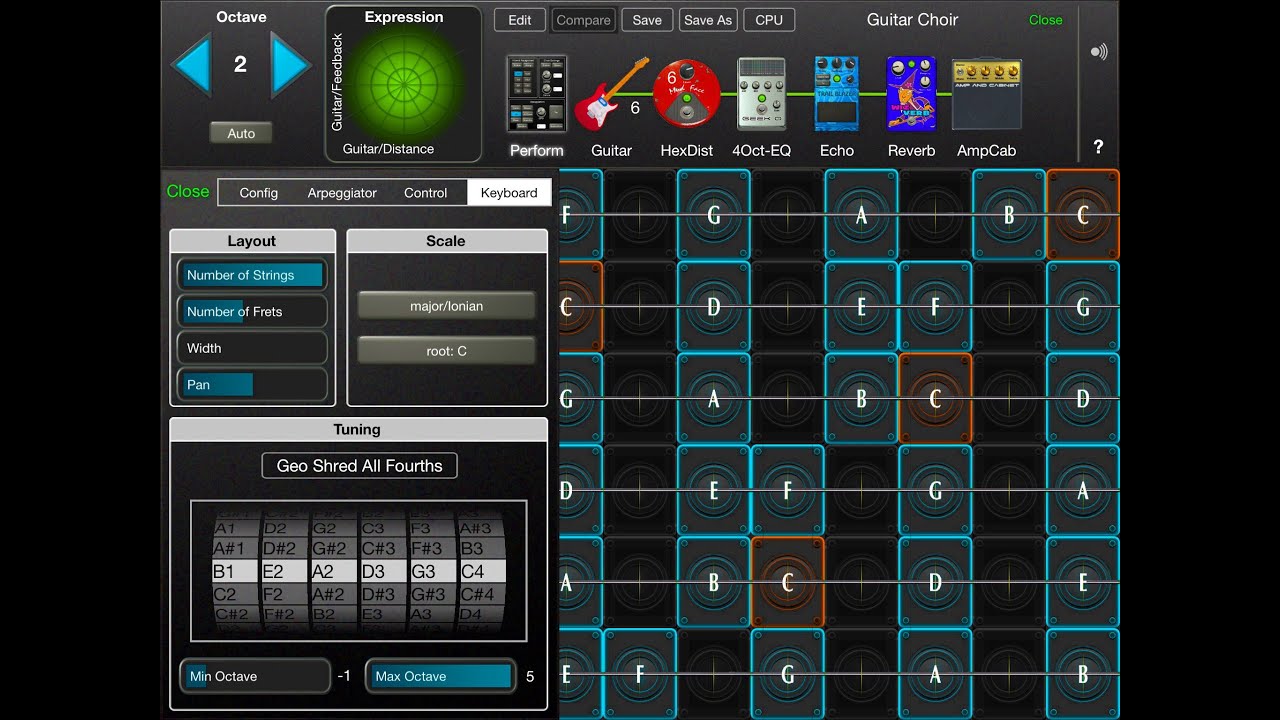Click the Edit button
Image resolution: width=1280 pixels, height=720 pixels.
click(520, 20)
